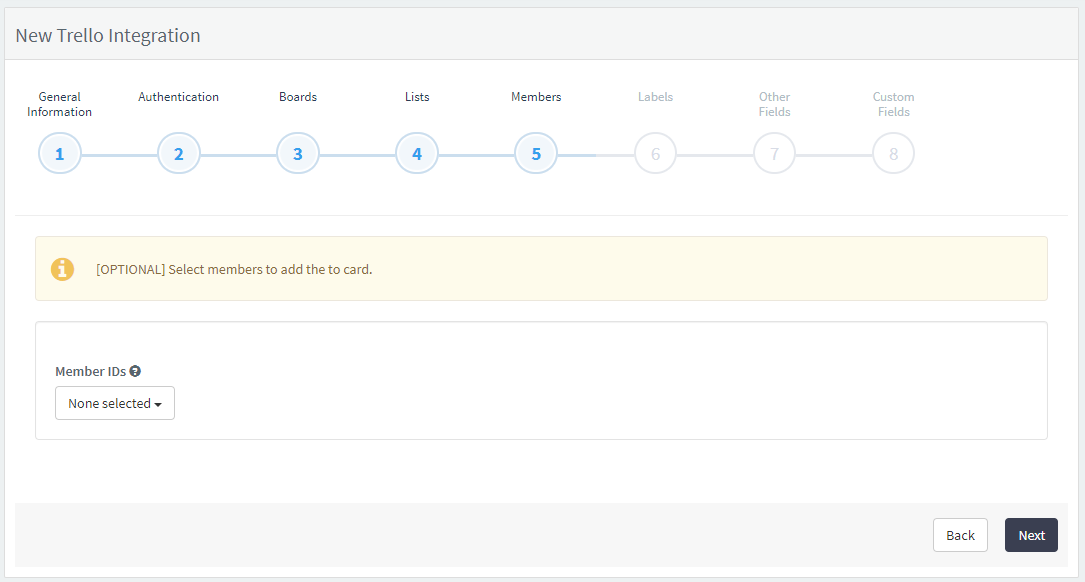Click the Custom Fields step label

(893, 104)
